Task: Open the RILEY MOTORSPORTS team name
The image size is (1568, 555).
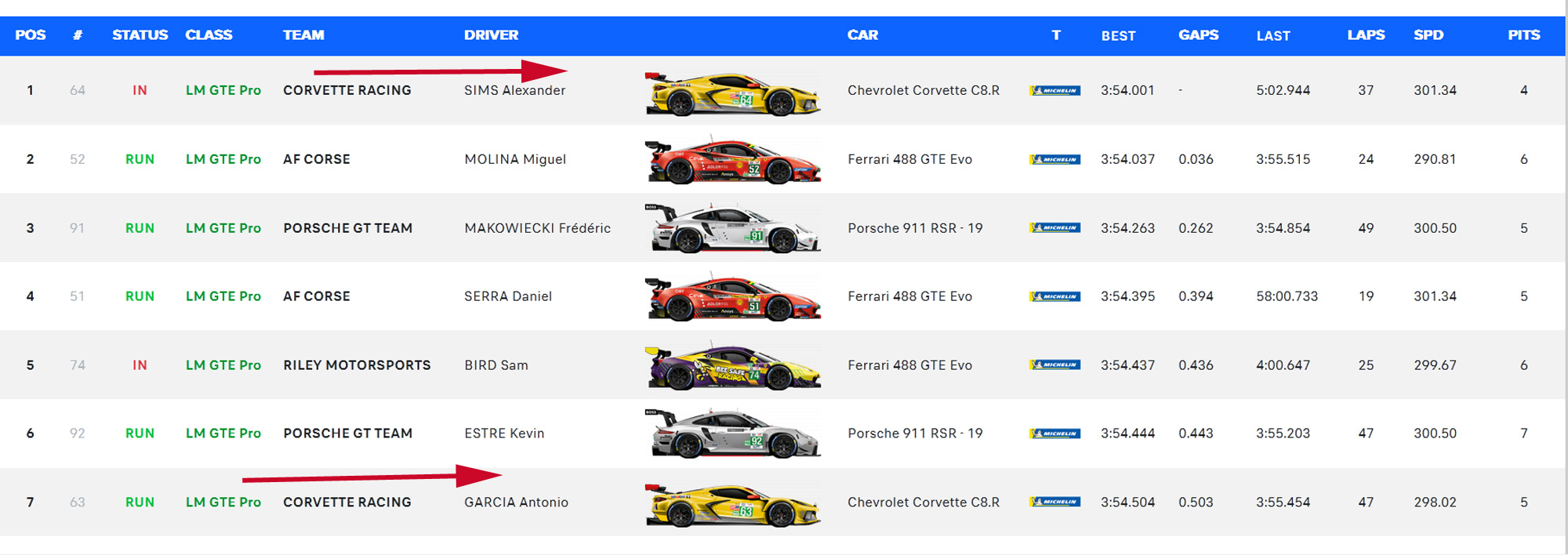Action: (x=357, y=365)
